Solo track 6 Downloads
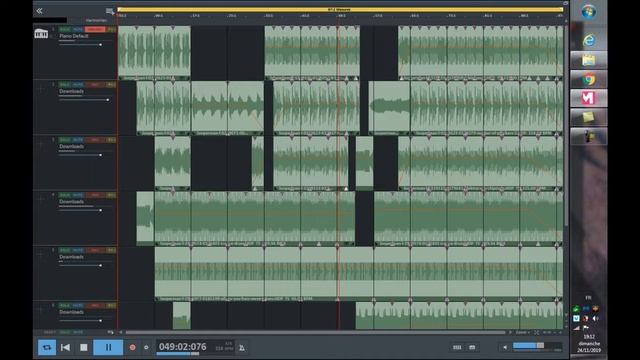 (x=64, y=305)
